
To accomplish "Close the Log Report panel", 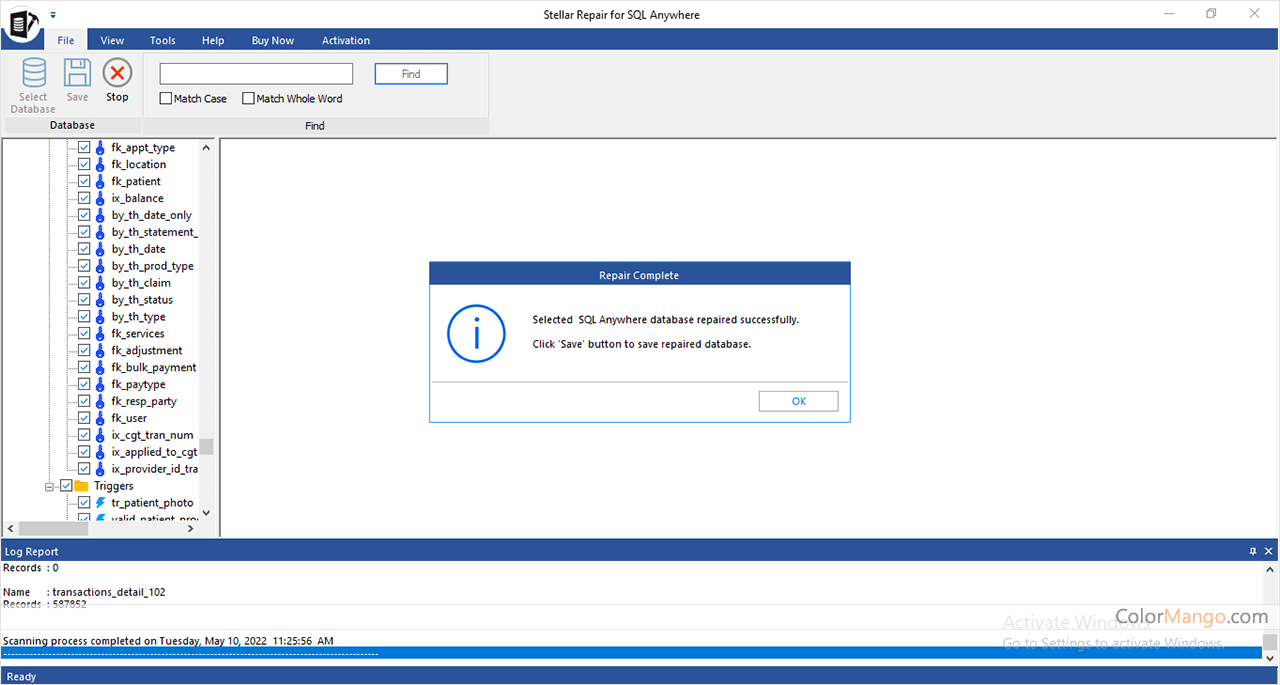I will (1268, 550).
